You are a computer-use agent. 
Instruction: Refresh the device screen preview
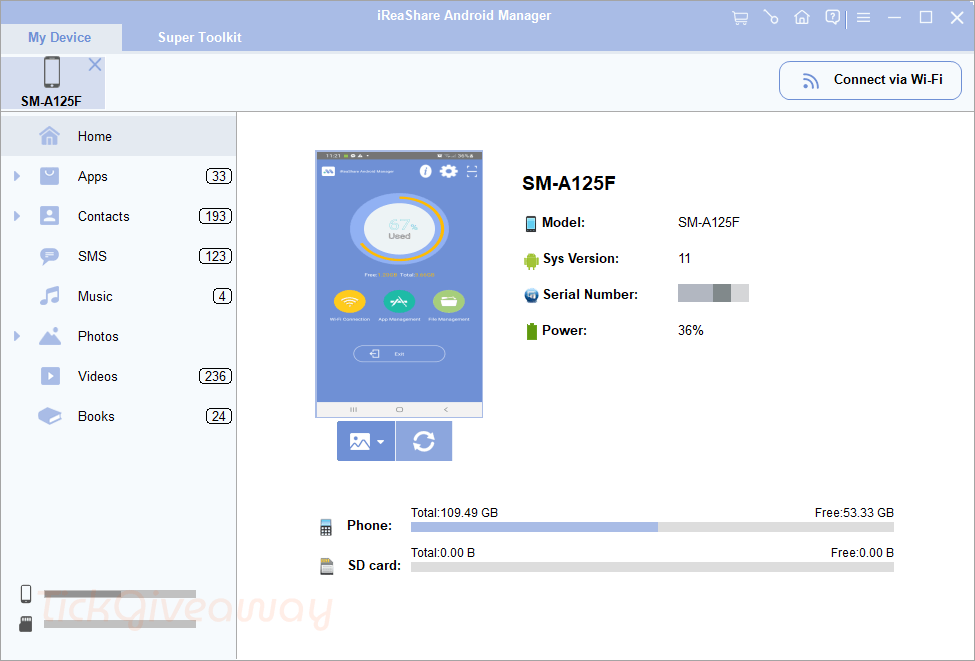424,441
